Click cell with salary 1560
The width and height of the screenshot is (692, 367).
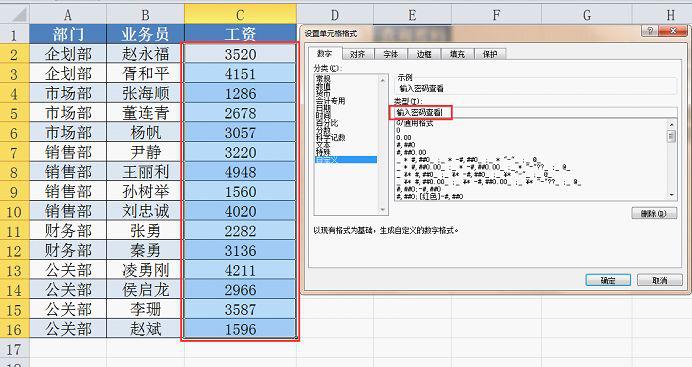(240, 191)
